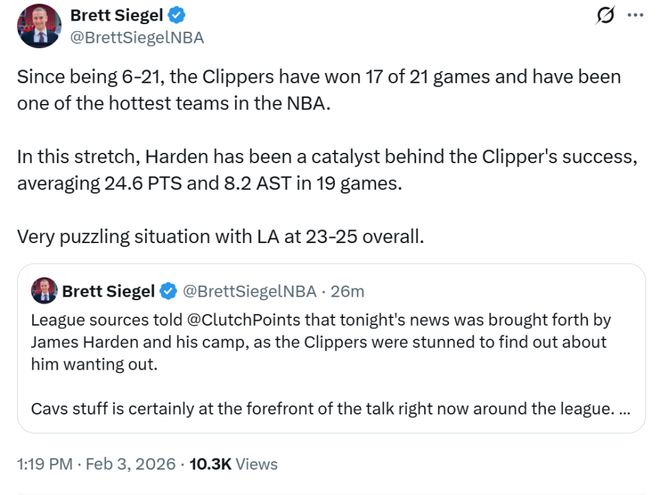Viewport: 660px width, 495px height.
Task: Click the verified badge inside the quoted post
Action: pos(168,291)
